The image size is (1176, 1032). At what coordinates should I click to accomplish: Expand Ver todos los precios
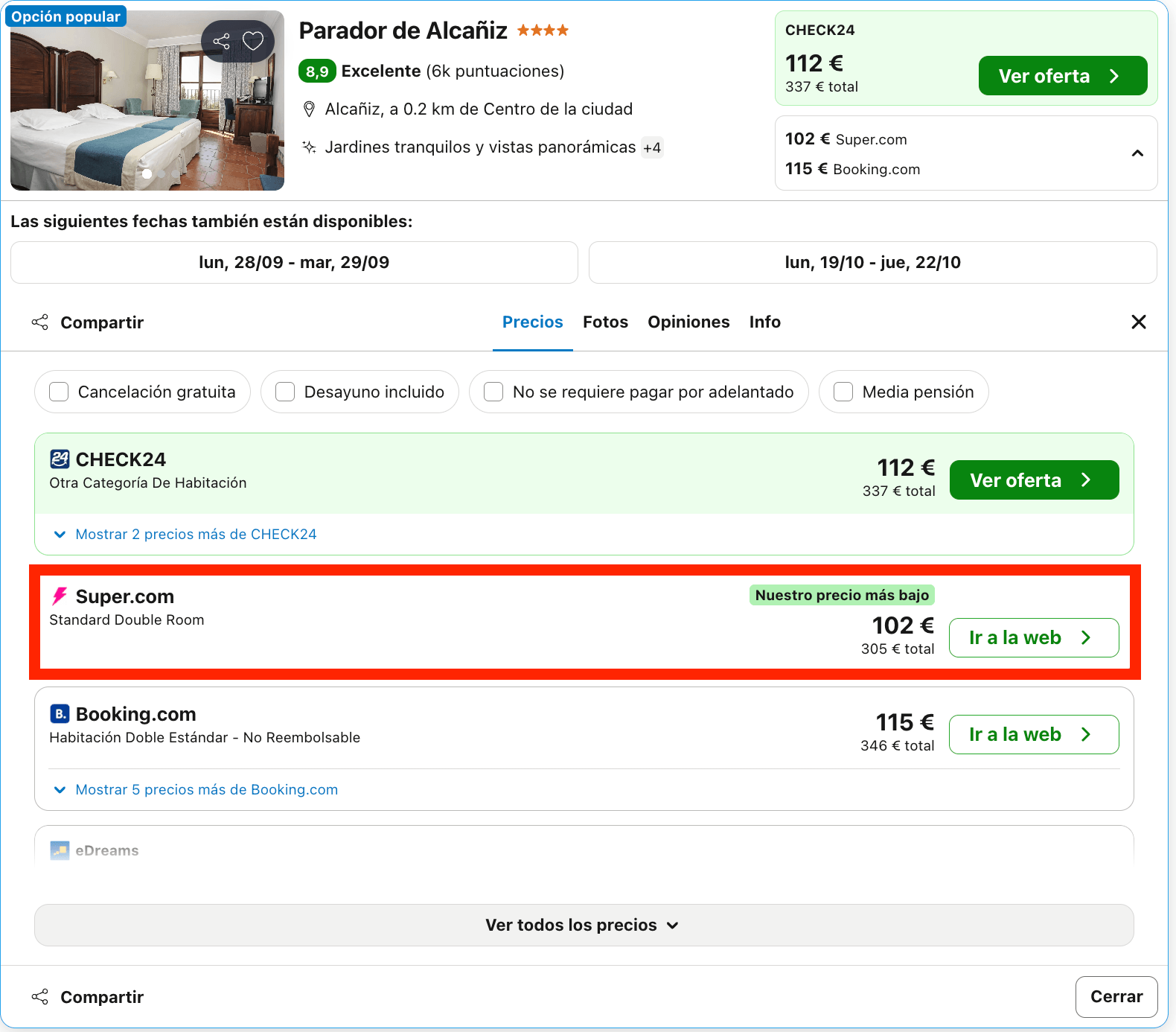coord(584,925)
